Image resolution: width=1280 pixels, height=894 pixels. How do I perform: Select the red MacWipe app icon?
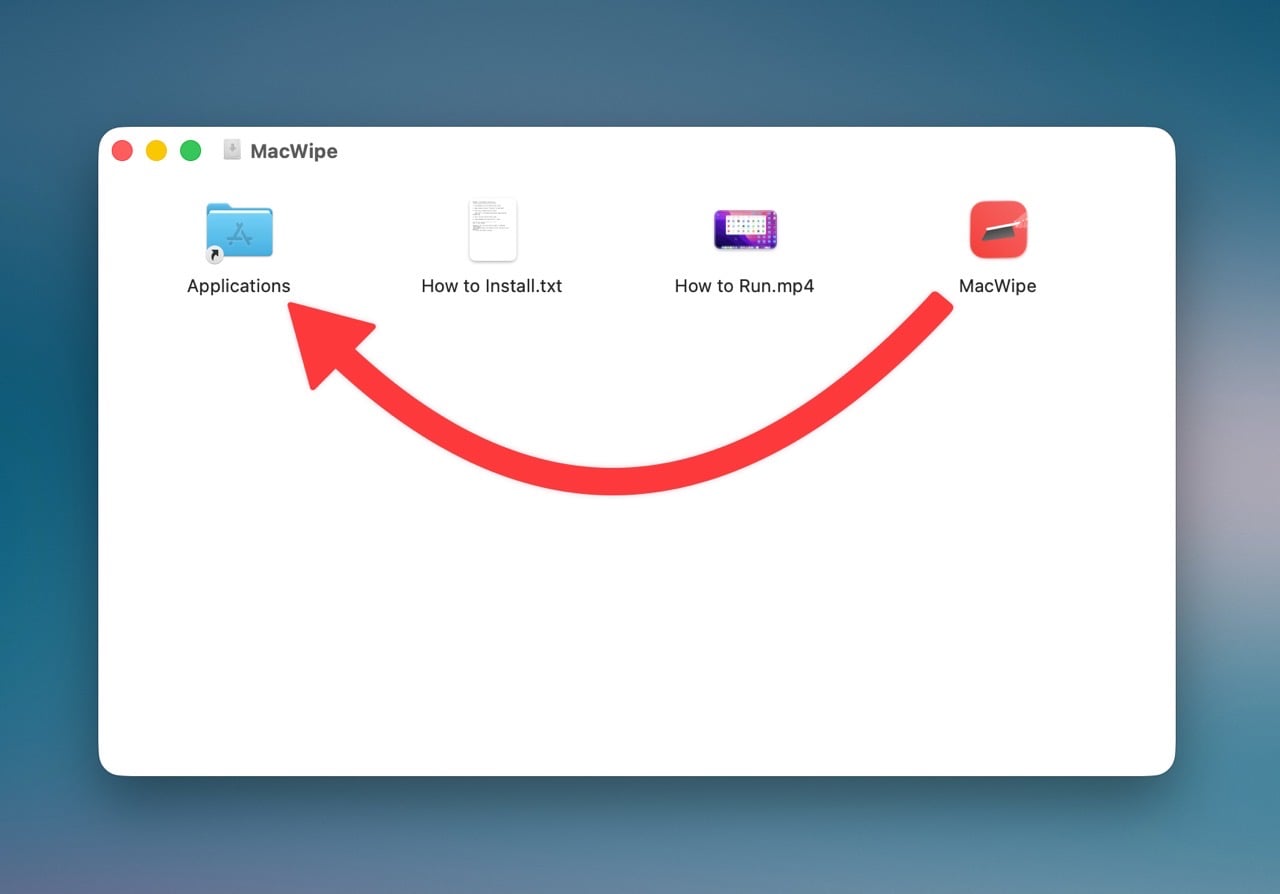[x=998, y=230]
